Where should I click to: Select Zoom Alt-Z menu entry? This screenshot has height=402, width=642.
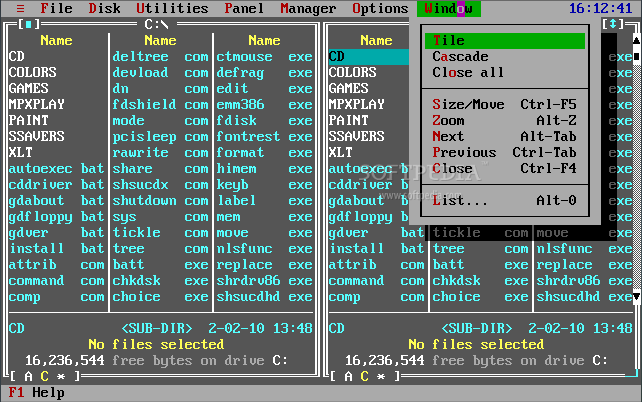(x=505, y=120)
